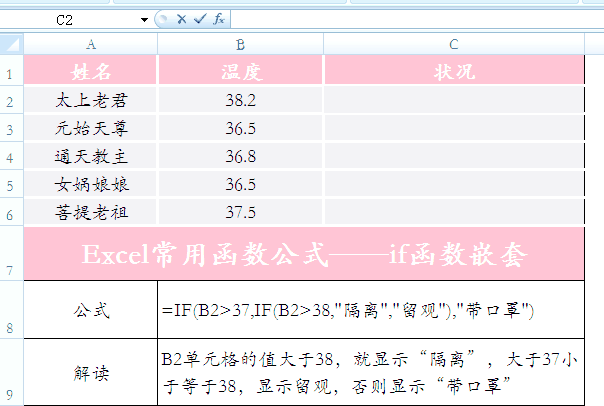Click into the formula bar input area
The height and width of the screenshot is (406, 604).
(x=417, y=19)
